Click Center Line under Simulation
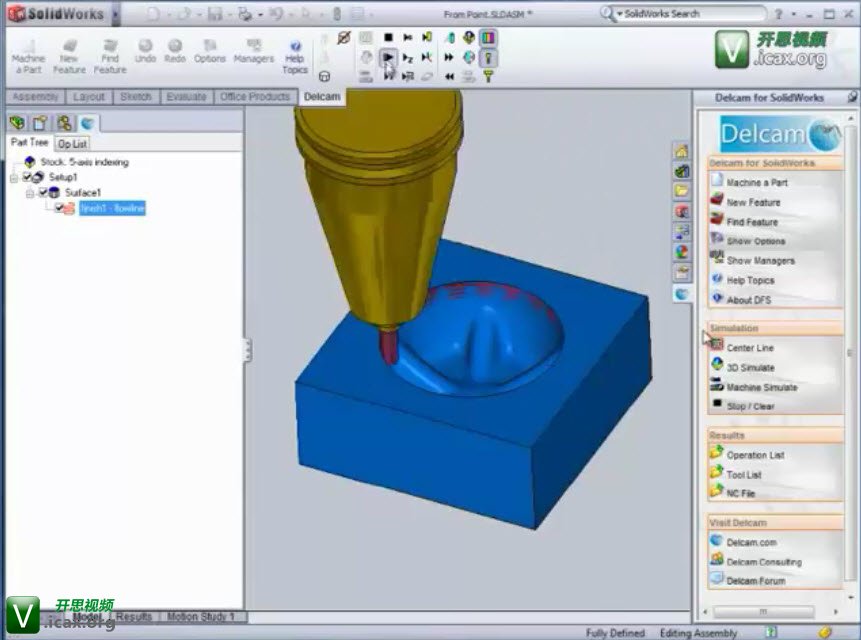Image resolution: width=861 pixels, height=640 pixels. (x=750, y=348)
